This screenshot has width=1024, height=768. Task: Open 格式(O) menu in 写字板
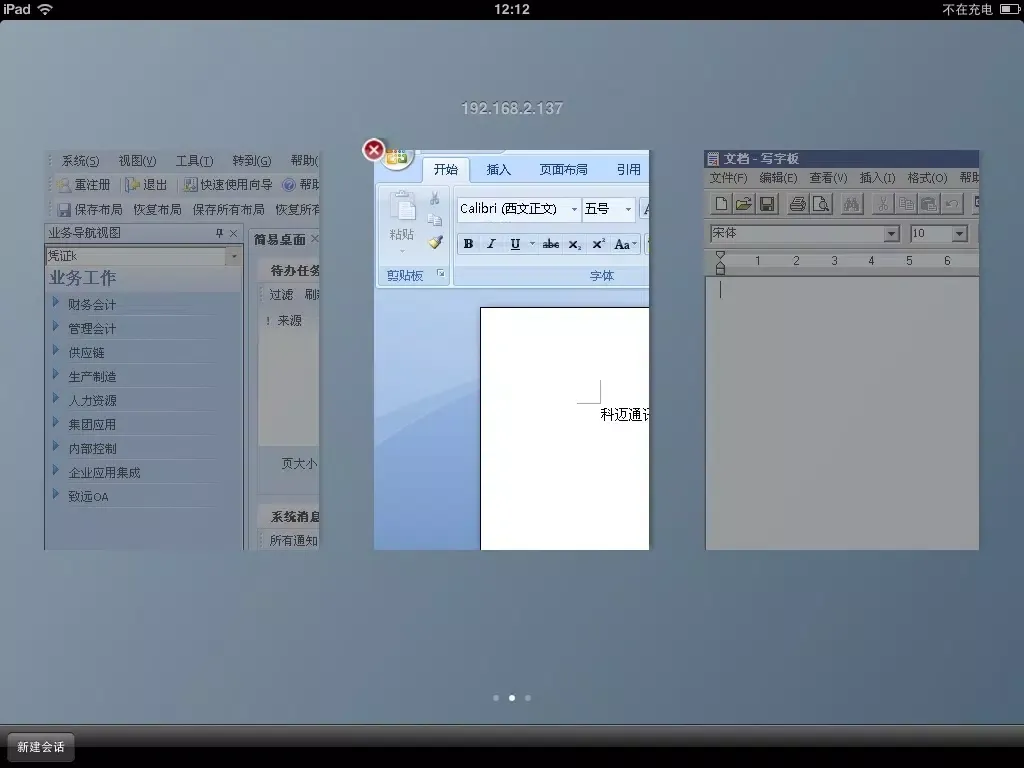[927, 178]
